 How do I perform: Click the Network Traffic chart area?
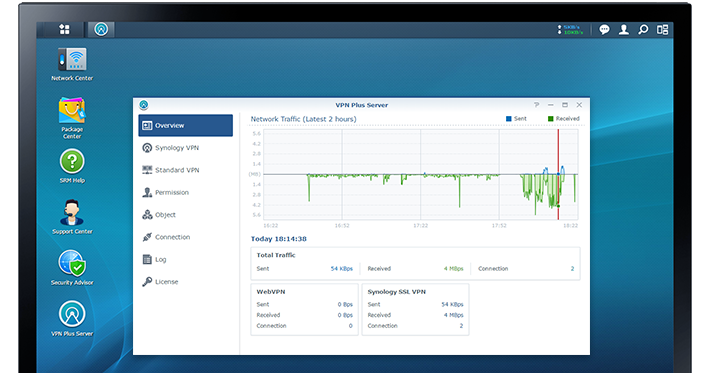[x=420, y=174]
